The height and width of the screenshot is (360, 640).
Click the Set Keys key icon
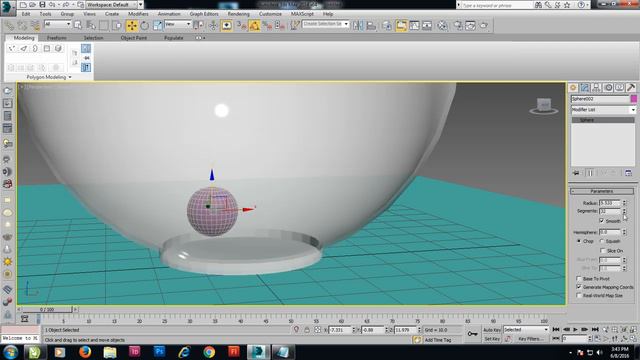point(472,334)
